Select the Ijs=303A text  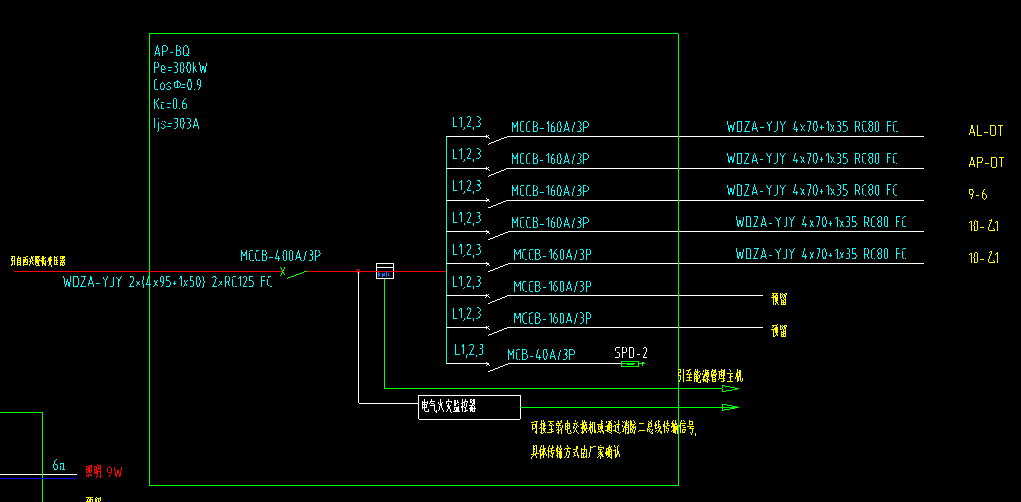coord(176,123)
